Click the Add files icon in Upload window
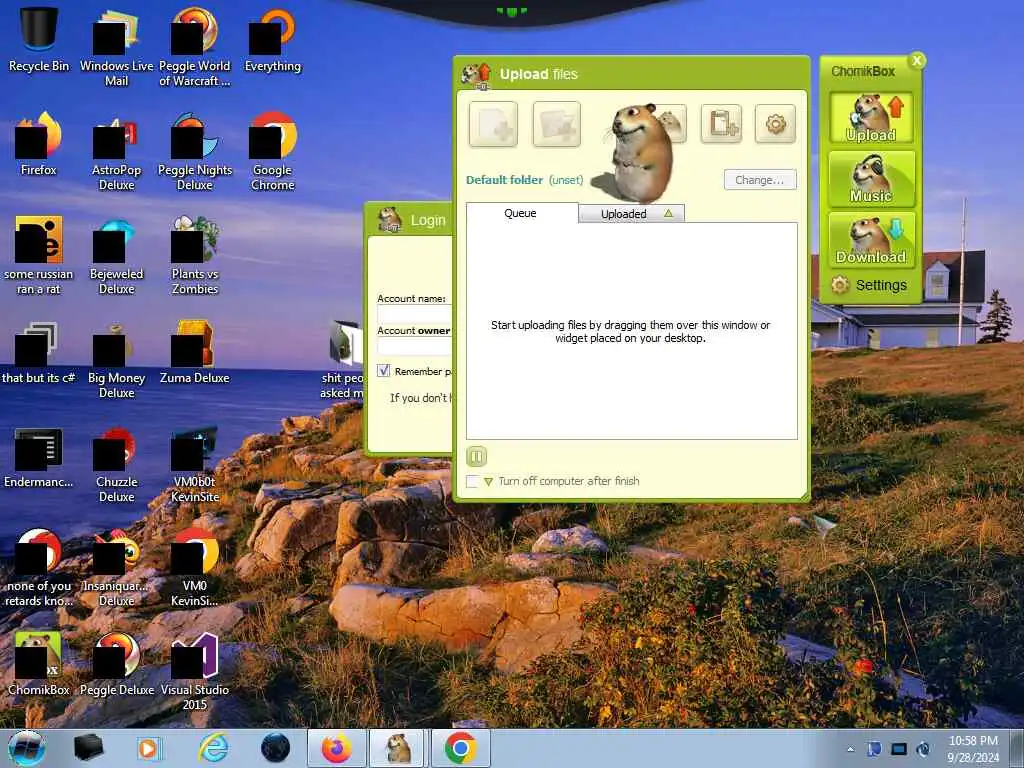 (493, 124)
